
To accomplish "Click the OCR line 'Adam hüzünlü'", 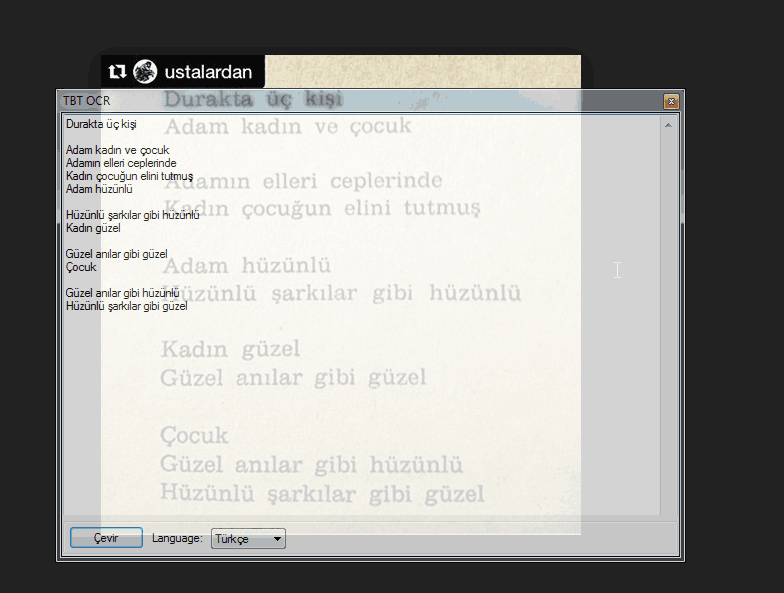I will (99, 189).
